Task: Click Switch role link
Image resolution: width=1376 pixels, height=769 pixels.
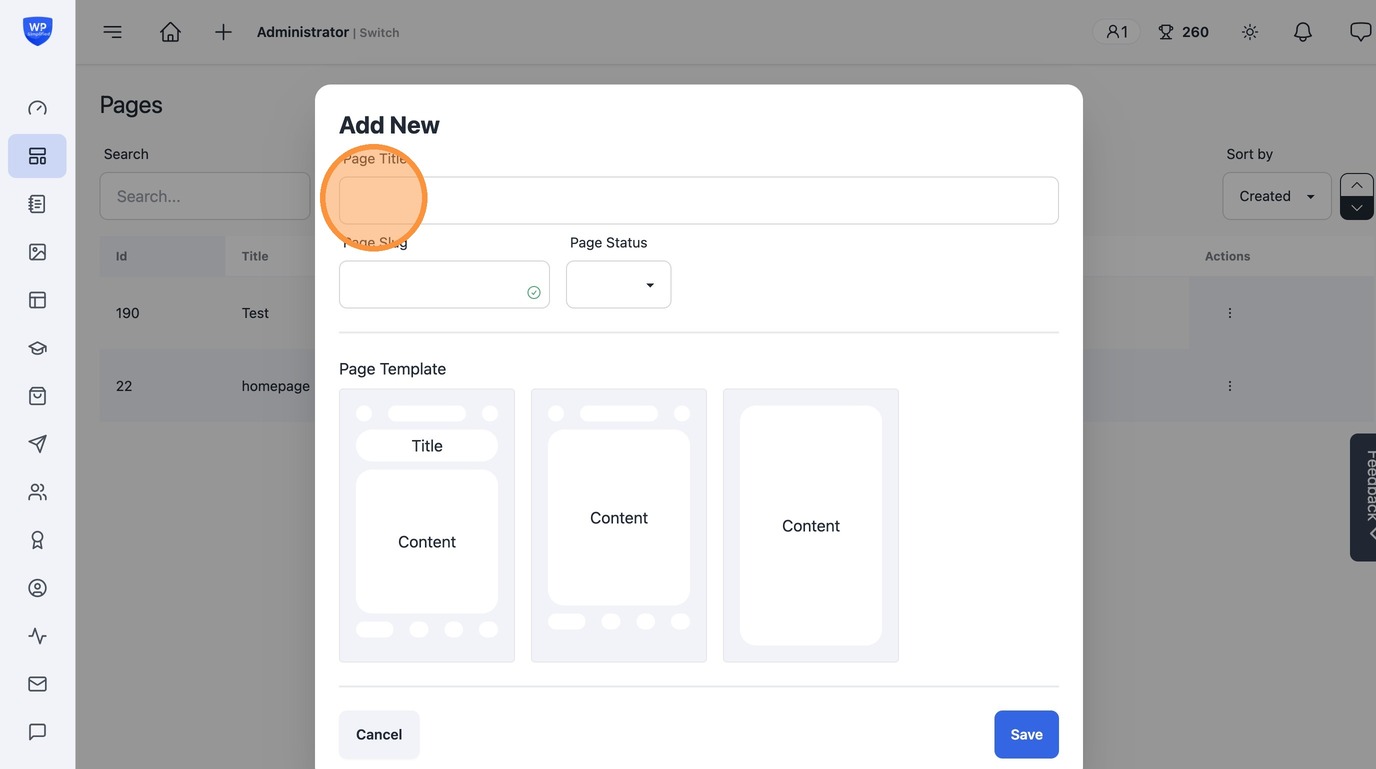Action: [379, 33]
